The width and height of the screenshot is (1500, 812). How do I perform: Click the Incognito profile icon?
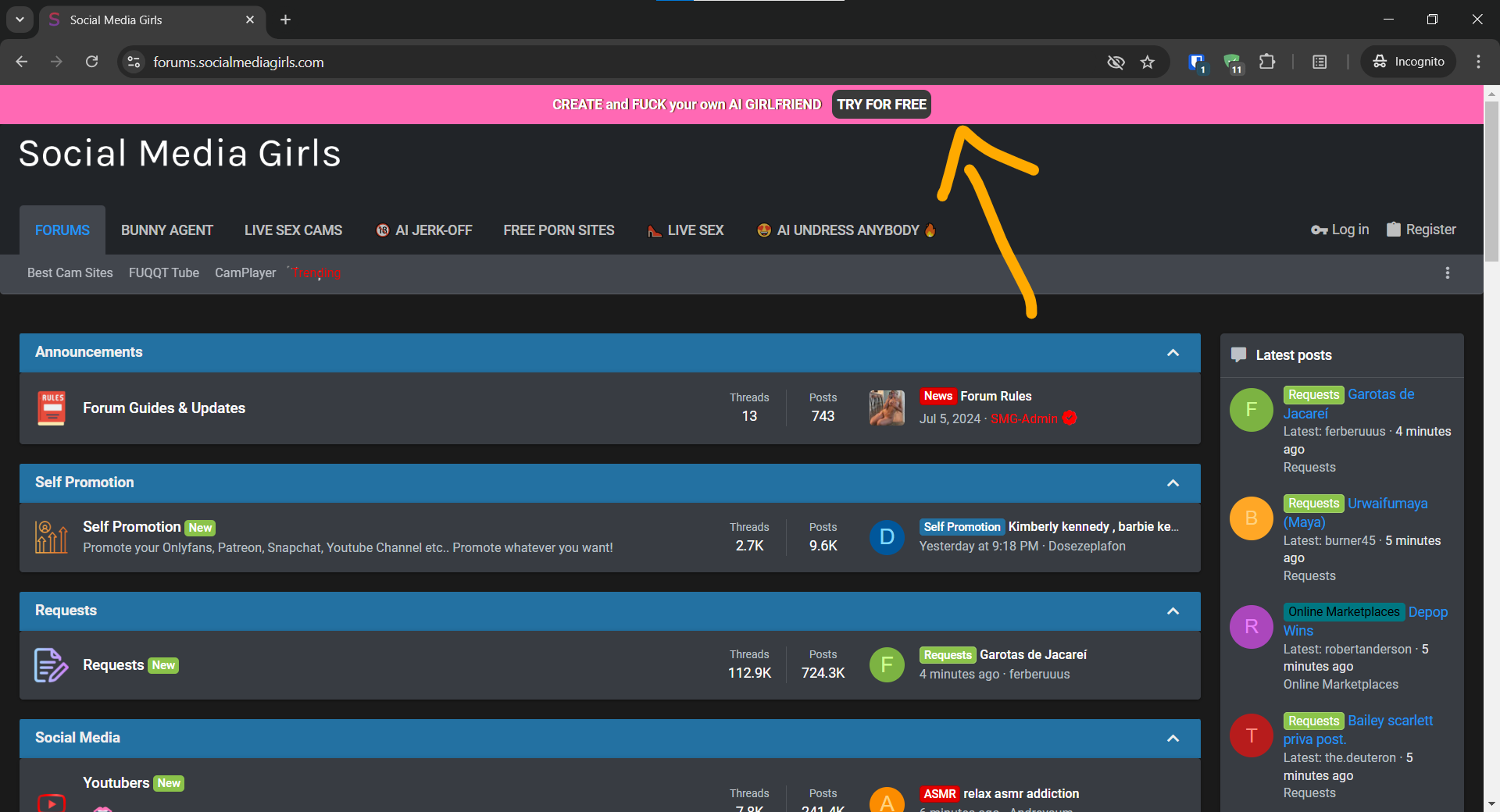(1378, 62)
